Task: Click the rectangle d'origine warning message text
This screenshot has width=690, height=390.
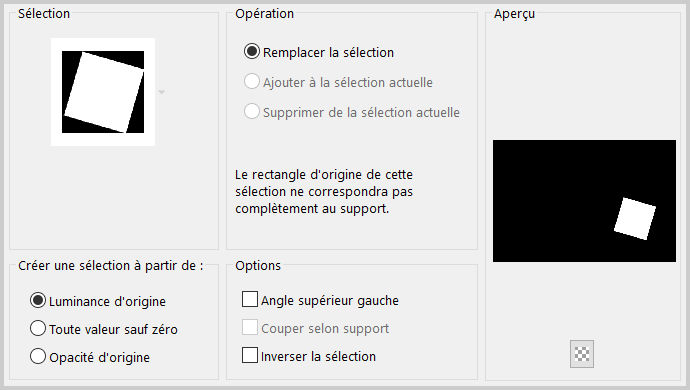Action: 324,191
